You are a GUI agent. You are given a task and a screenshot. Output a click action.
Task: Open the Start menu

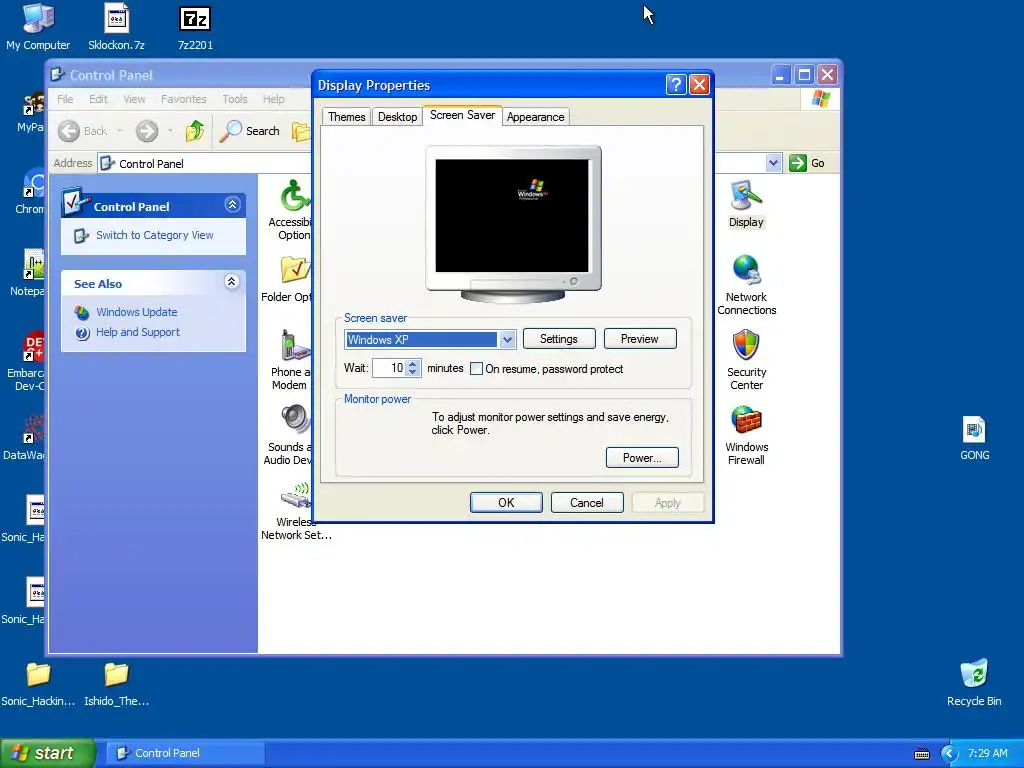tap(47, 754)
